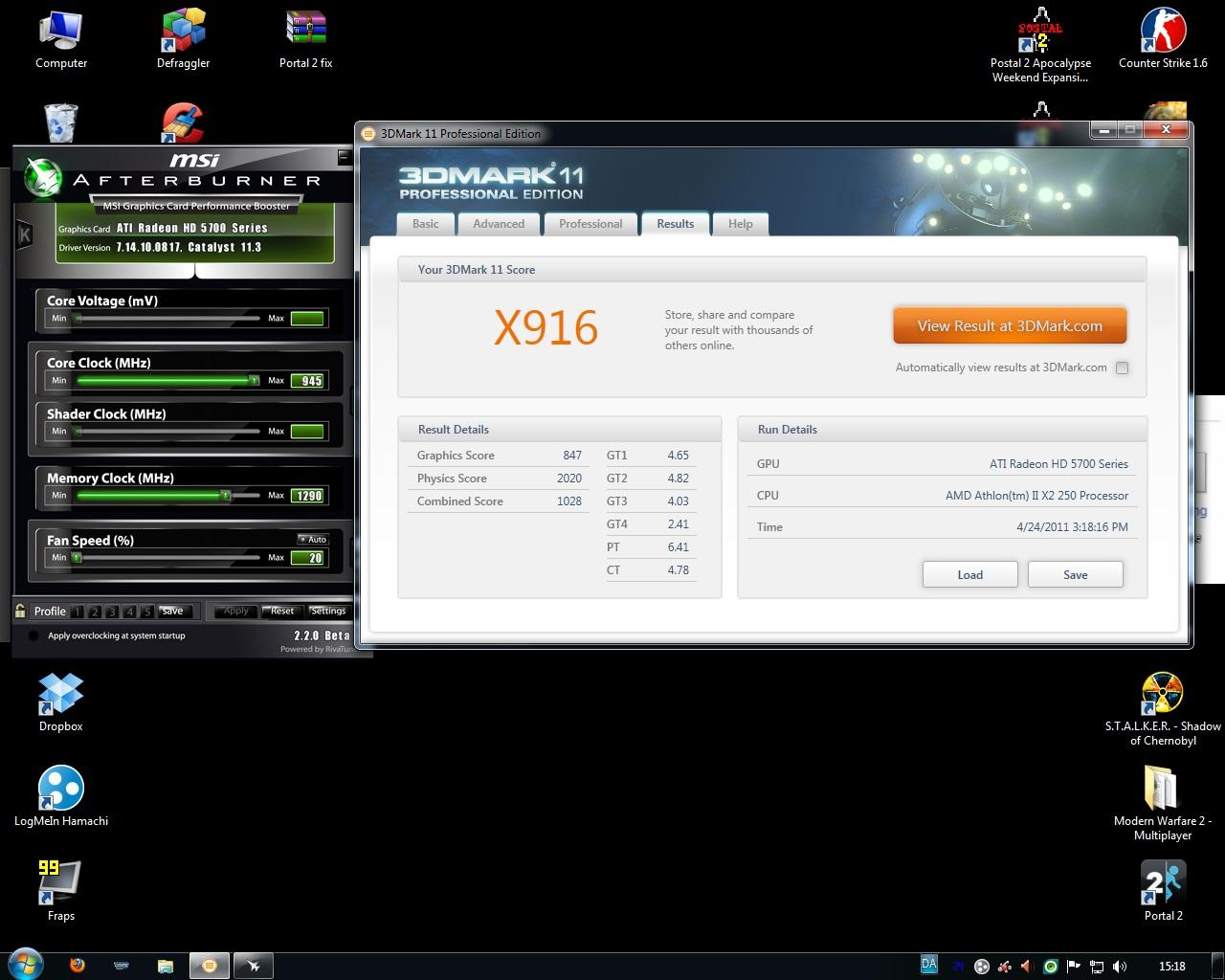Click the Core Clock 945 value field

point(308,380)
